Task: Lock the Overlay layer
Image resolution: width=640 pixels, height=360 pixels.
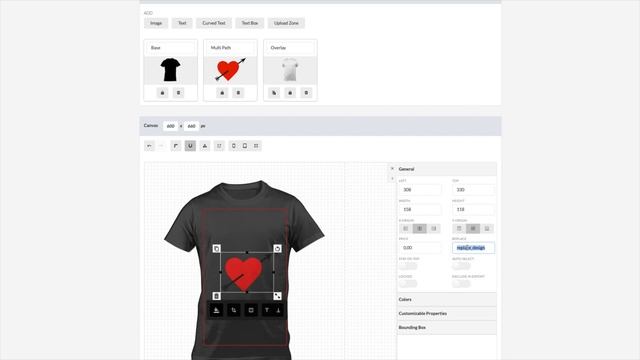Action: 290,93
